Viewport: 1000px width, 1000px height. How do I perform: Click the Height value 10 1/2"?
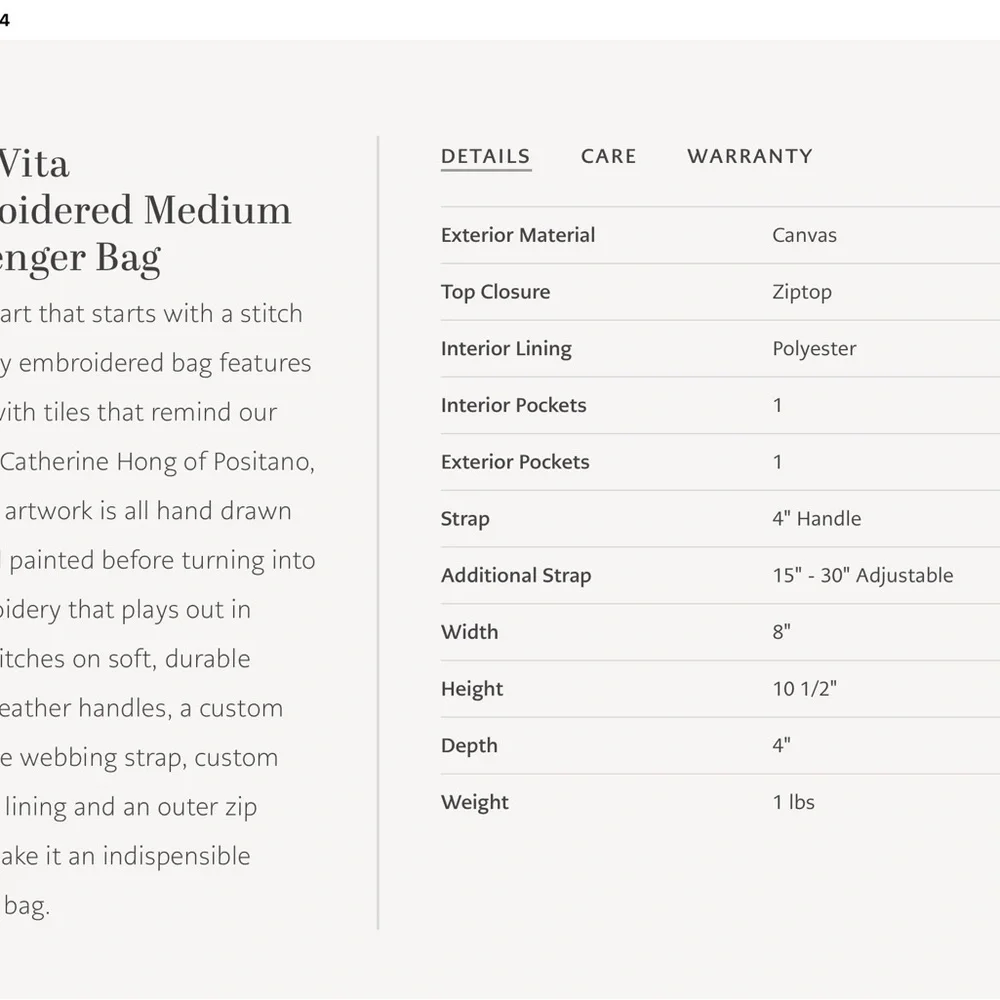click(804, 689)
